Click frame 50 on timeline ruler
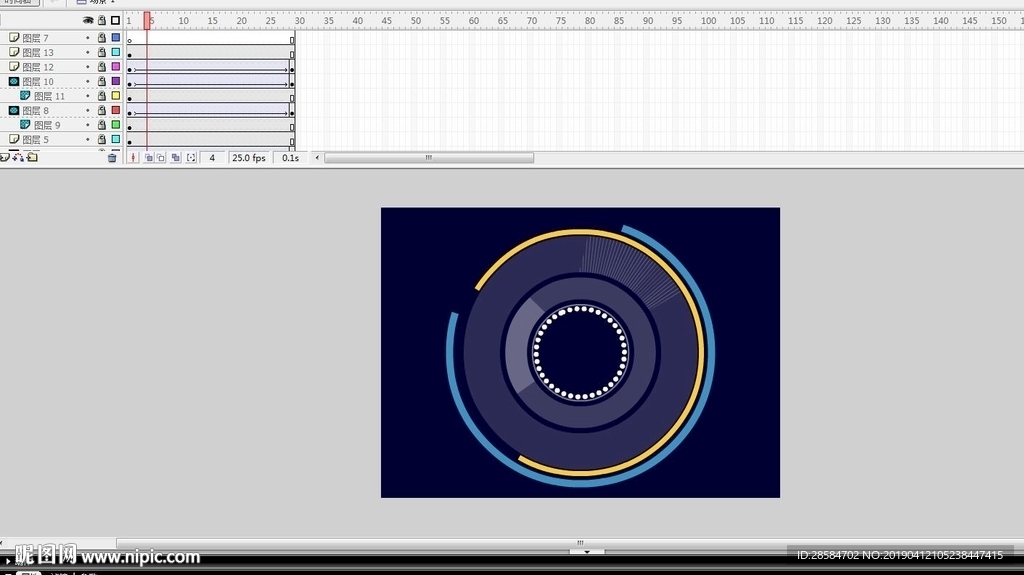This screenshot has width=1024, height=575. [x=415, y=20]
